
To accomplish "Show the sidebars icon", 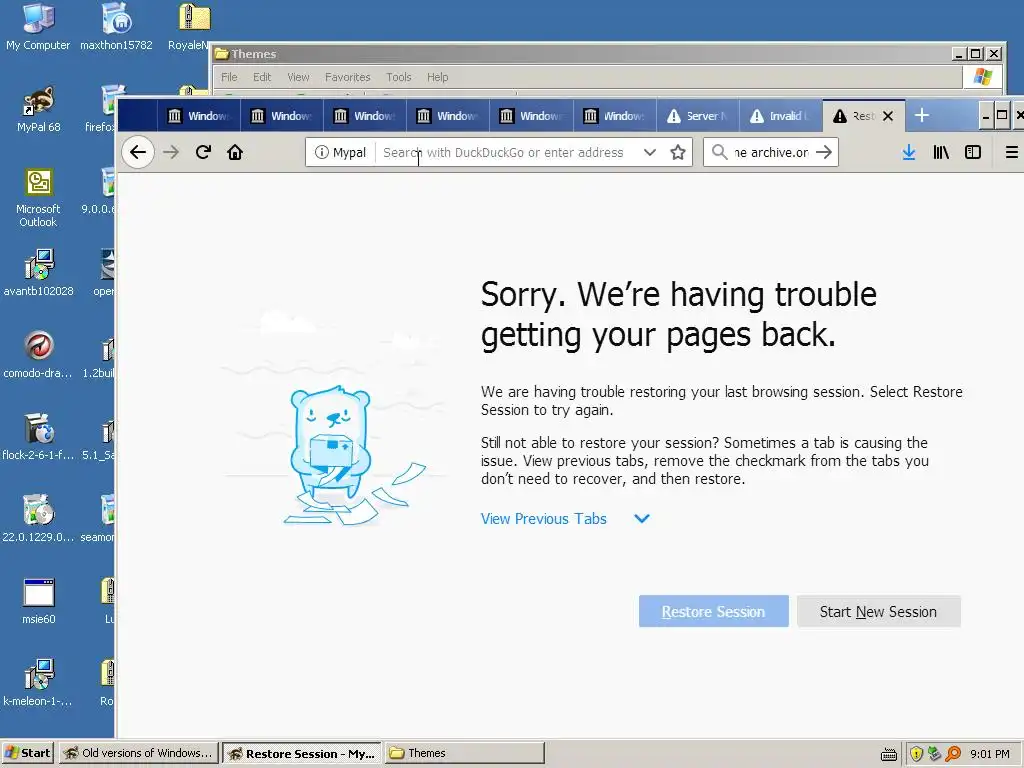I will point(973,152).
